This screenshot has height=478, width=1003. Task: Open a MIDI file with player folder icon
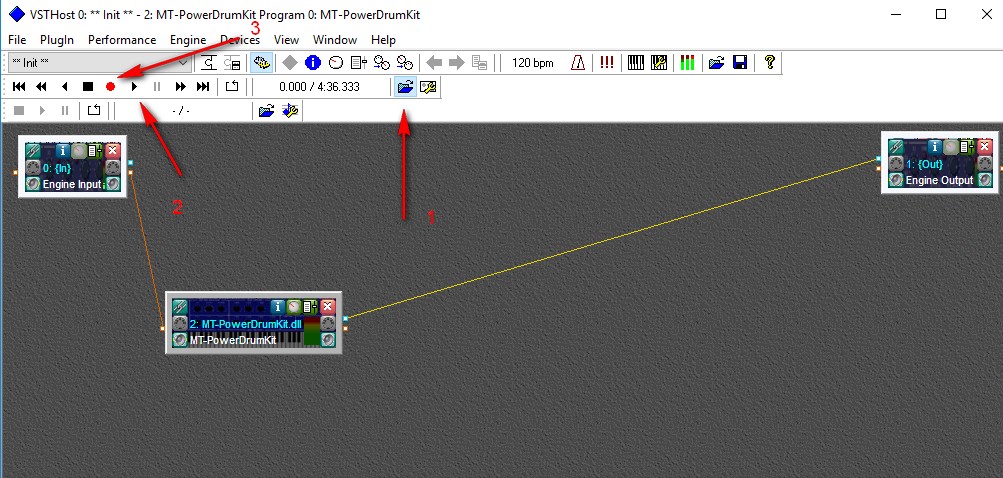[x=404, y=86]
